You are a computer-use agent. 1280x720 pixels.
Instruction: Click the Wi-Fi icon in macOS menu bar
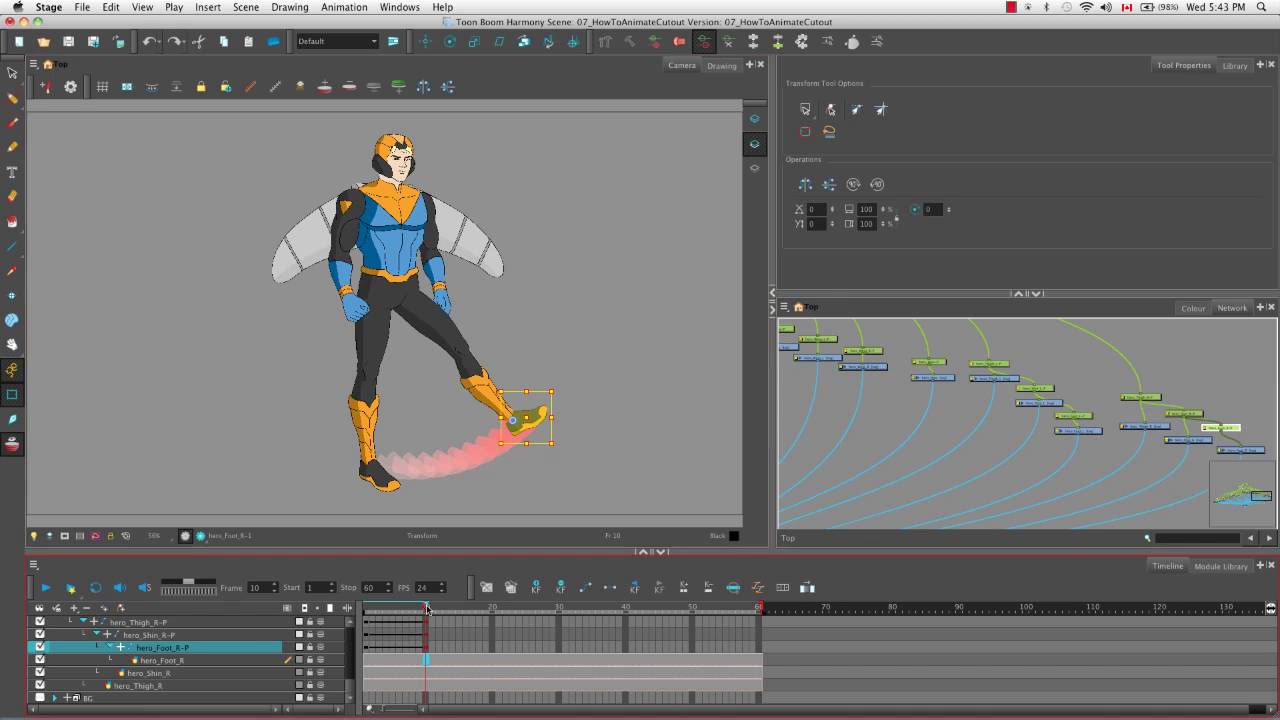pos(1086,7)
